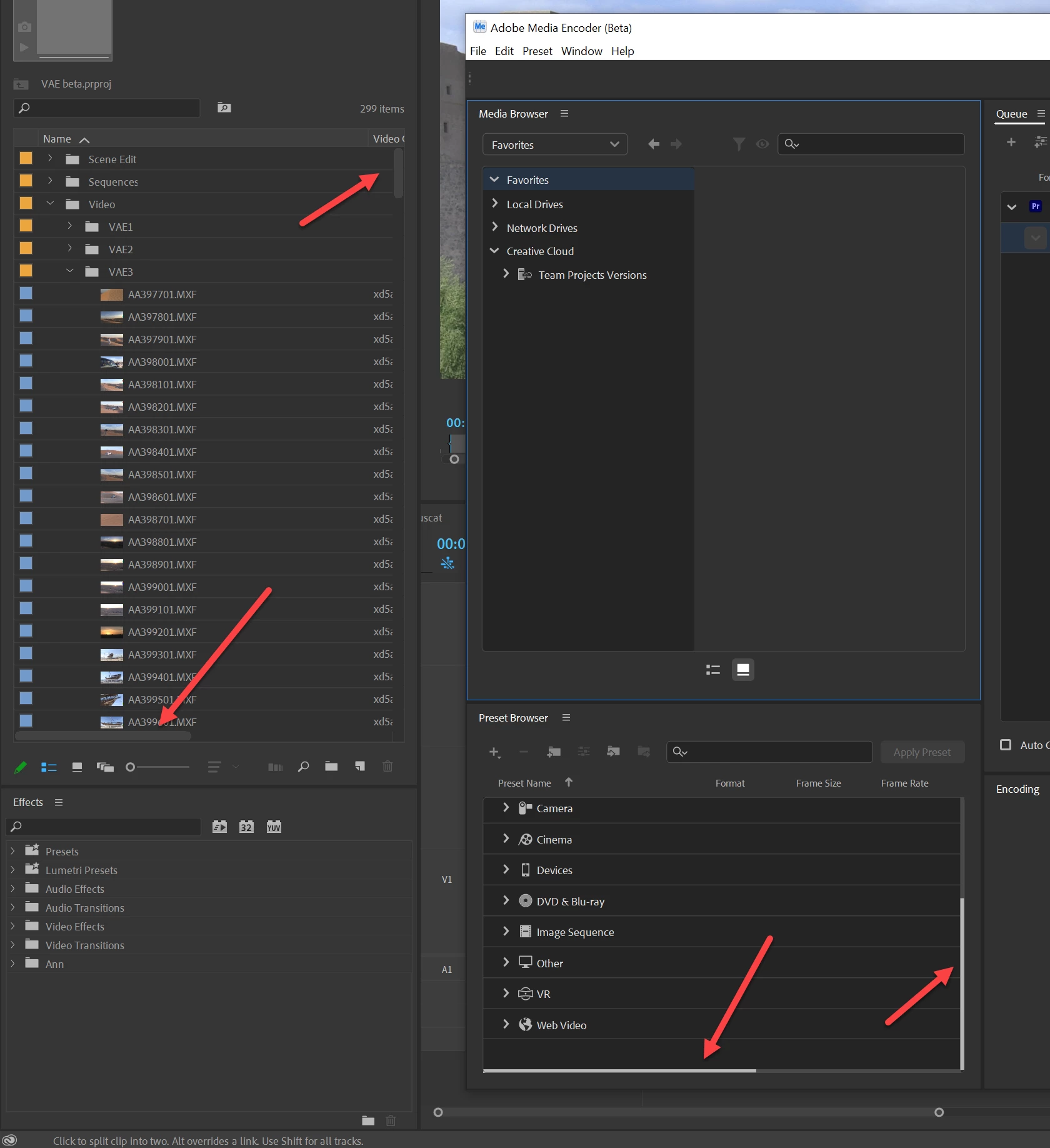
Task: Sort presets by the Format column
Action: point(730,783)
